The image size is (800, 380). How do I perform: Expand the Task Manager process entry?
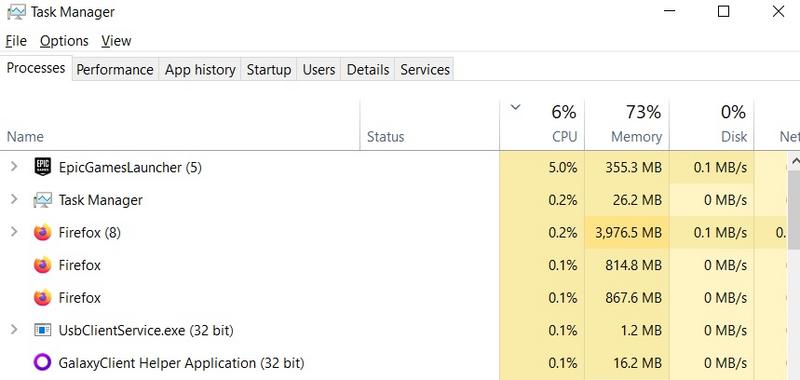(x=14, y=199)
